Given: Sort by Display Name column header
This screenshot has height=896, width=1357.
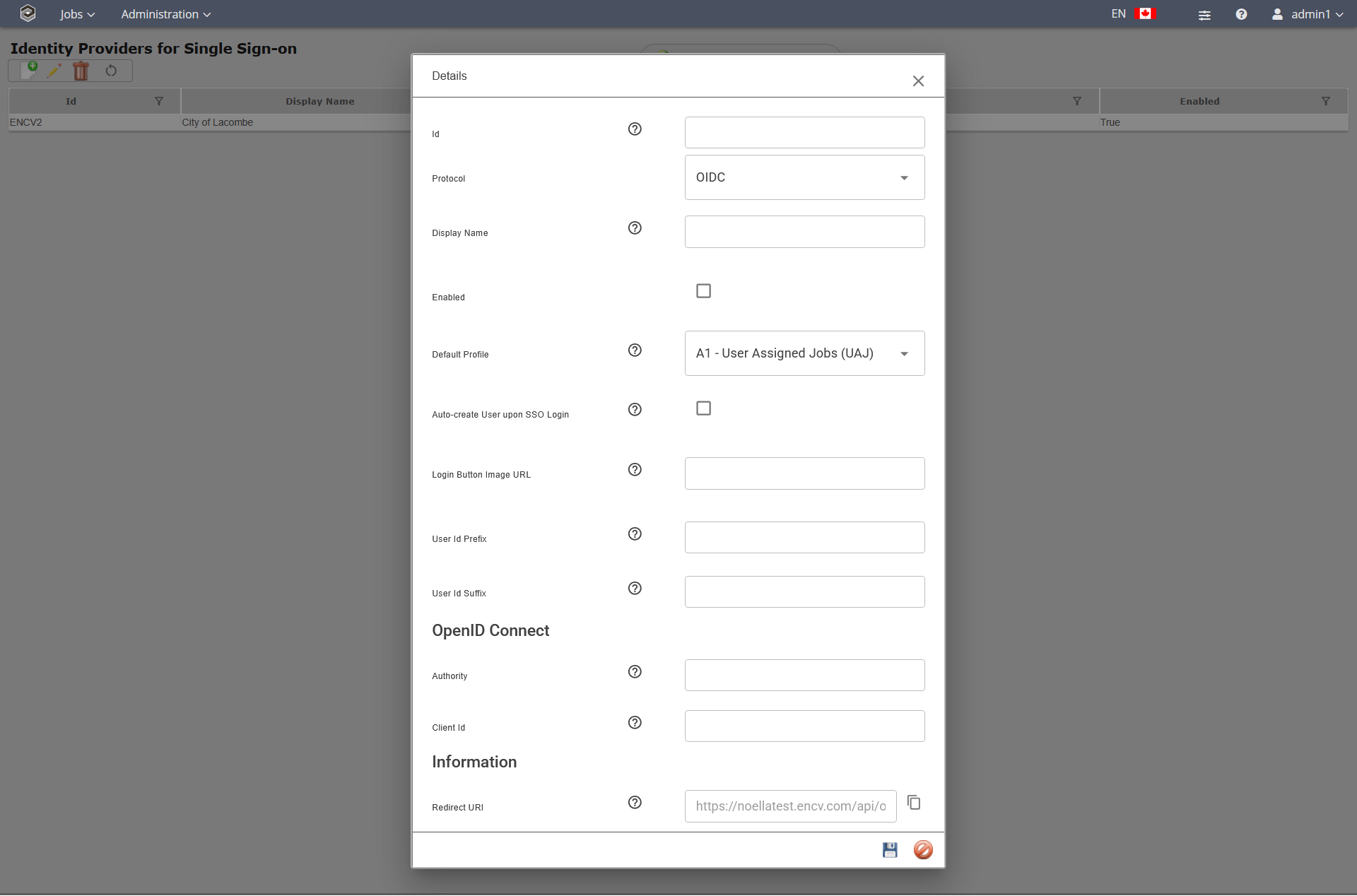Looking at the screenshot, I should (320, 101).
